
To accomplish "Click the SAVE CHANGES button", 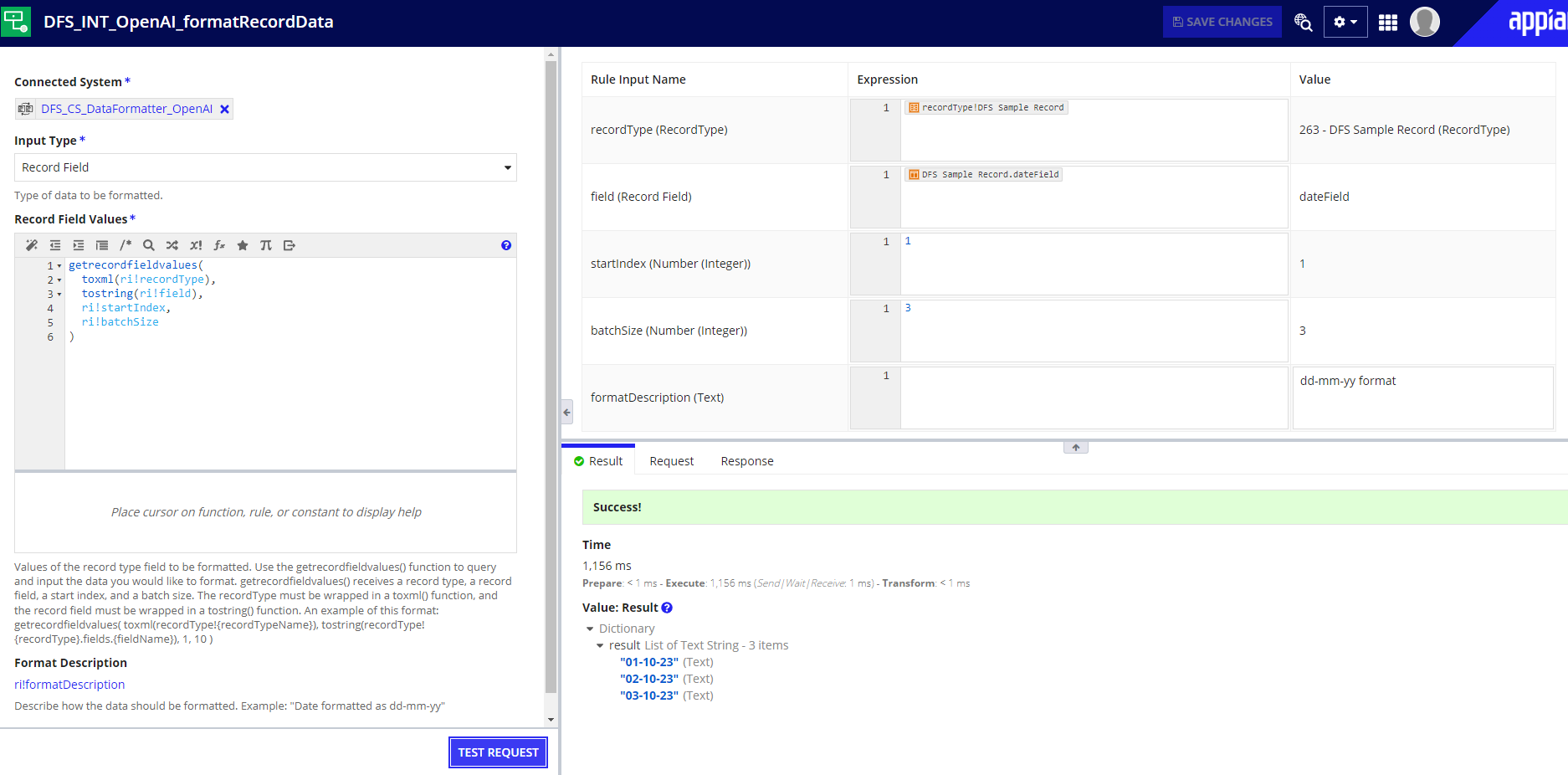I will click(x=1222, y=22).
